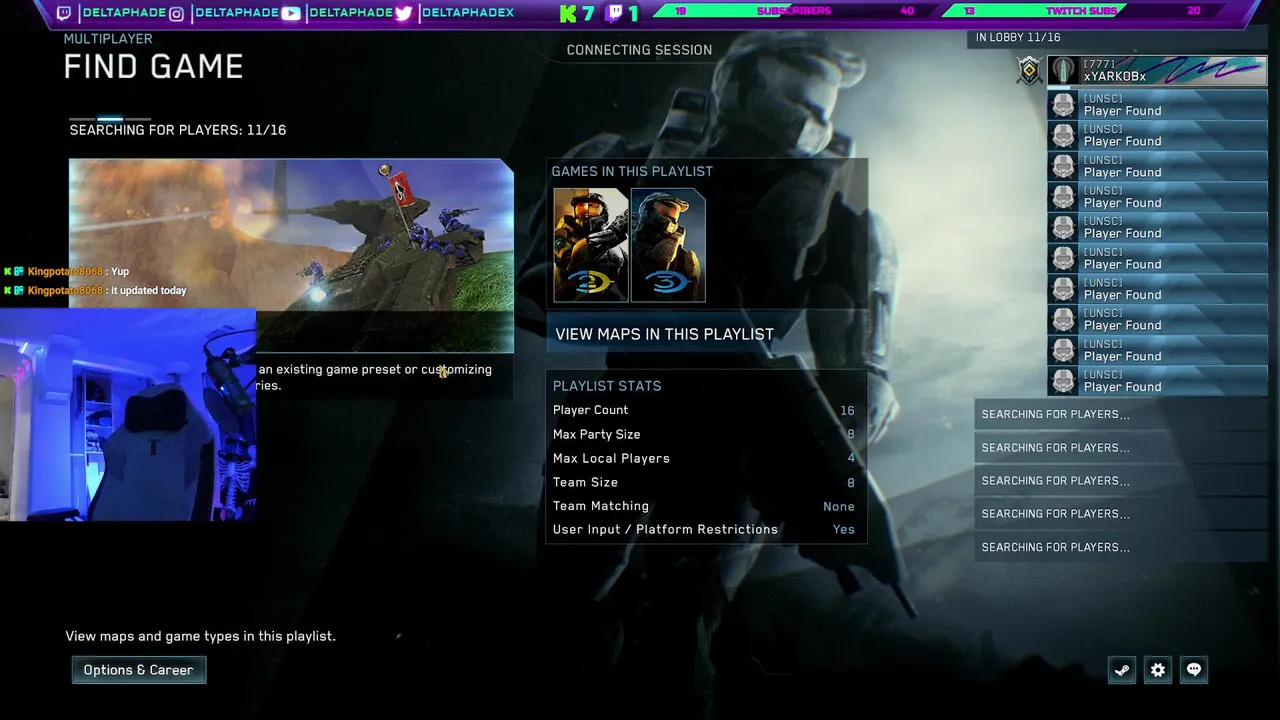Click 'View maps and game types in this playlist.'
Screen dimensions: 1280x720
pos(201,636)
